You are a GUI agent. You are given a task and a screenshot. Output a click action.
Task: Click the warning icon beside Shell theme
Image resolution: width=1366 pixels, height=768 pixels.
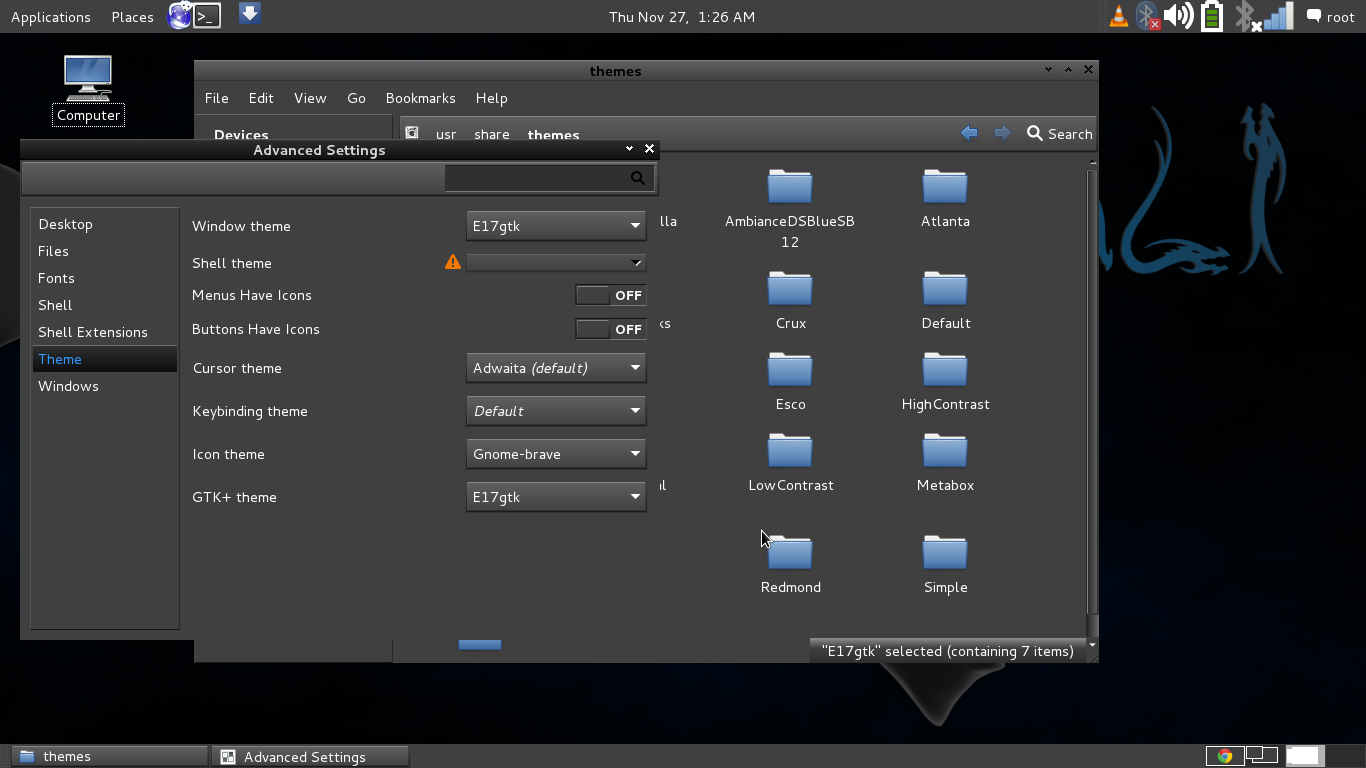tap(452, 261)
